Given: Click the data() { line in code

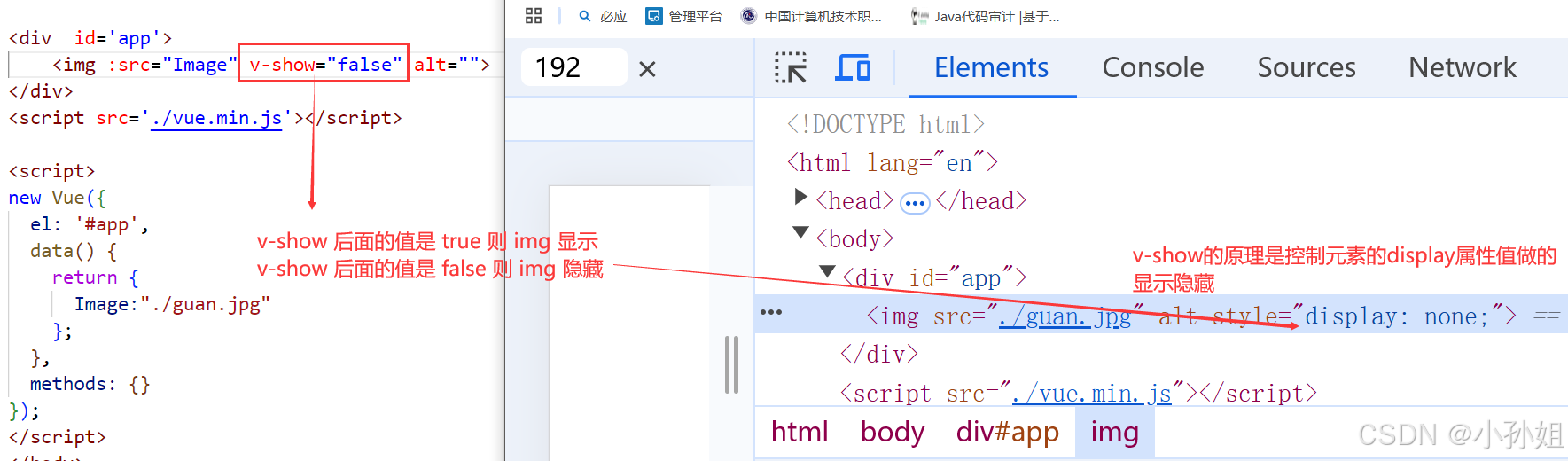Looking at the screenshot, I should (74, 251).
